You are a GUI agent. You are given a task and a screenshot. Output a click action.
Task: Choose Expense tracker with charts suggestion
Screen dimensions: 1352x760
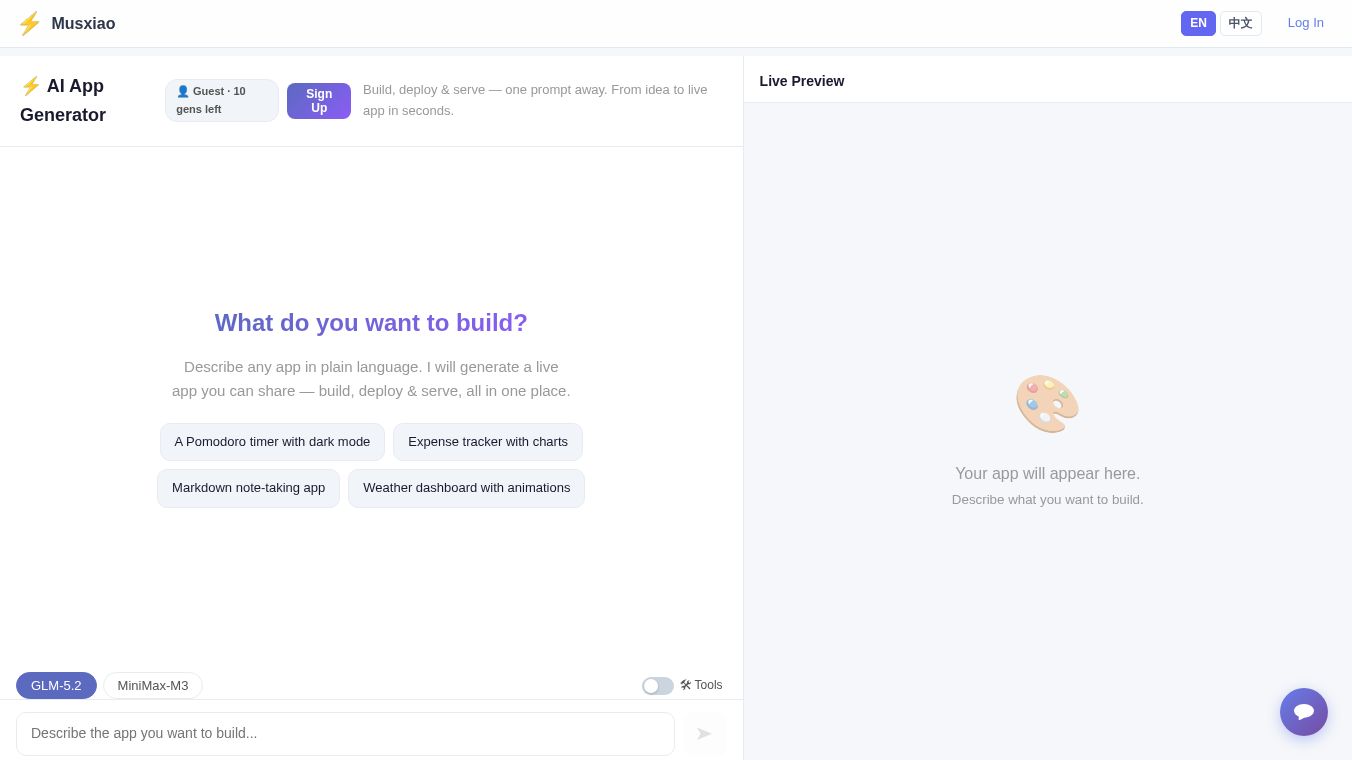tap(488, 442)
